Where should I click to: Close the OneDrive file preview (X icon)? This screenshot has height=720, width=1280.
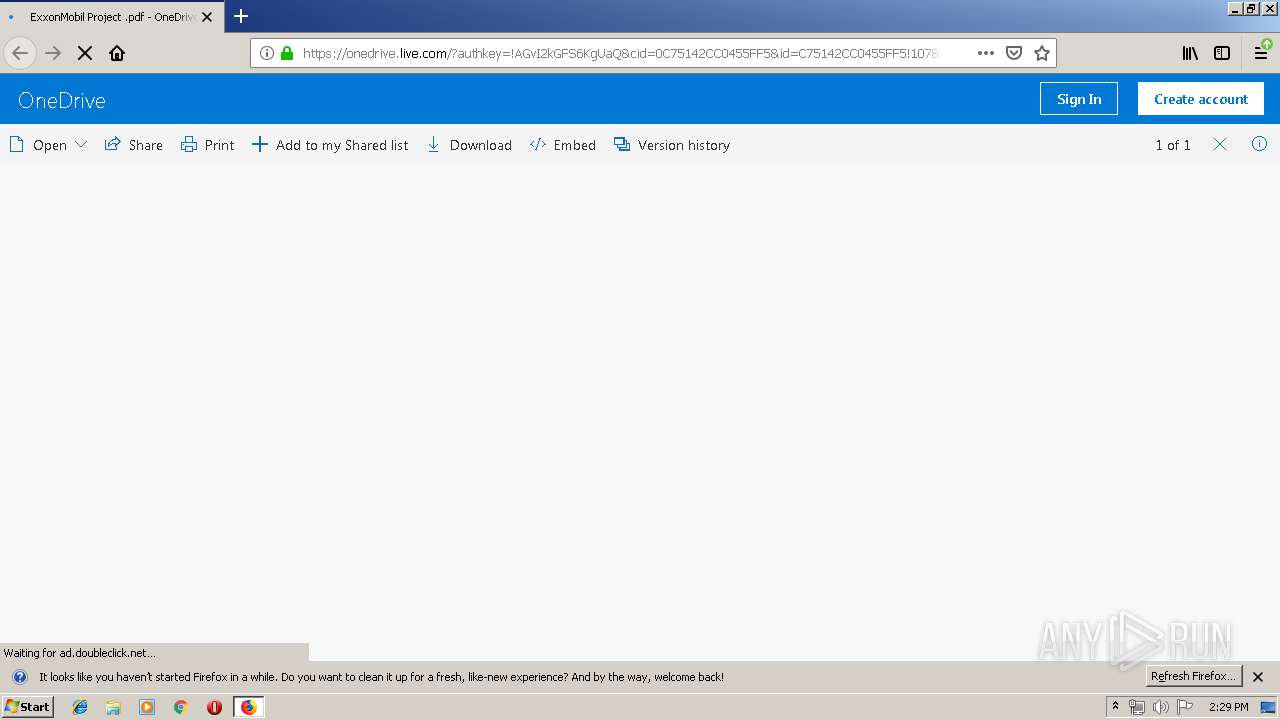tap(1220, 144)
